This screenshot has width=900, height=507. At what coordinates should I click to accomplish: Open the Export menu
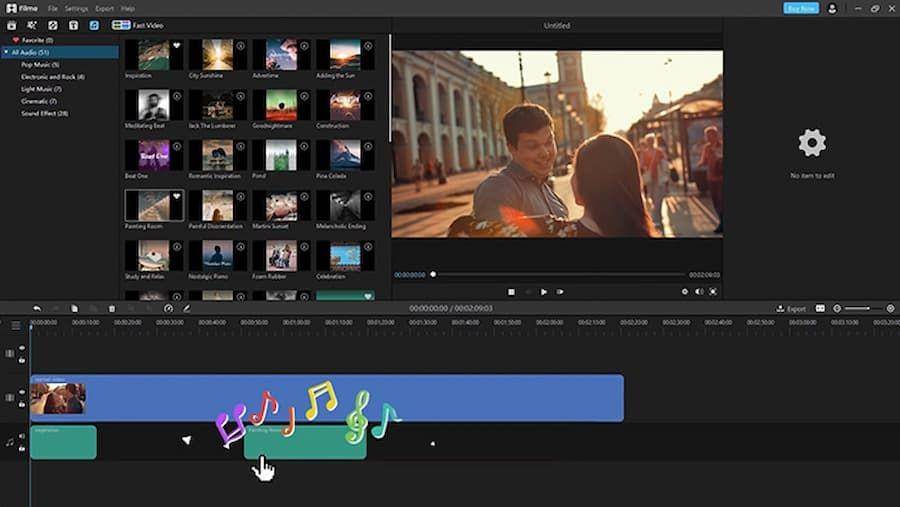coord(104,9)
